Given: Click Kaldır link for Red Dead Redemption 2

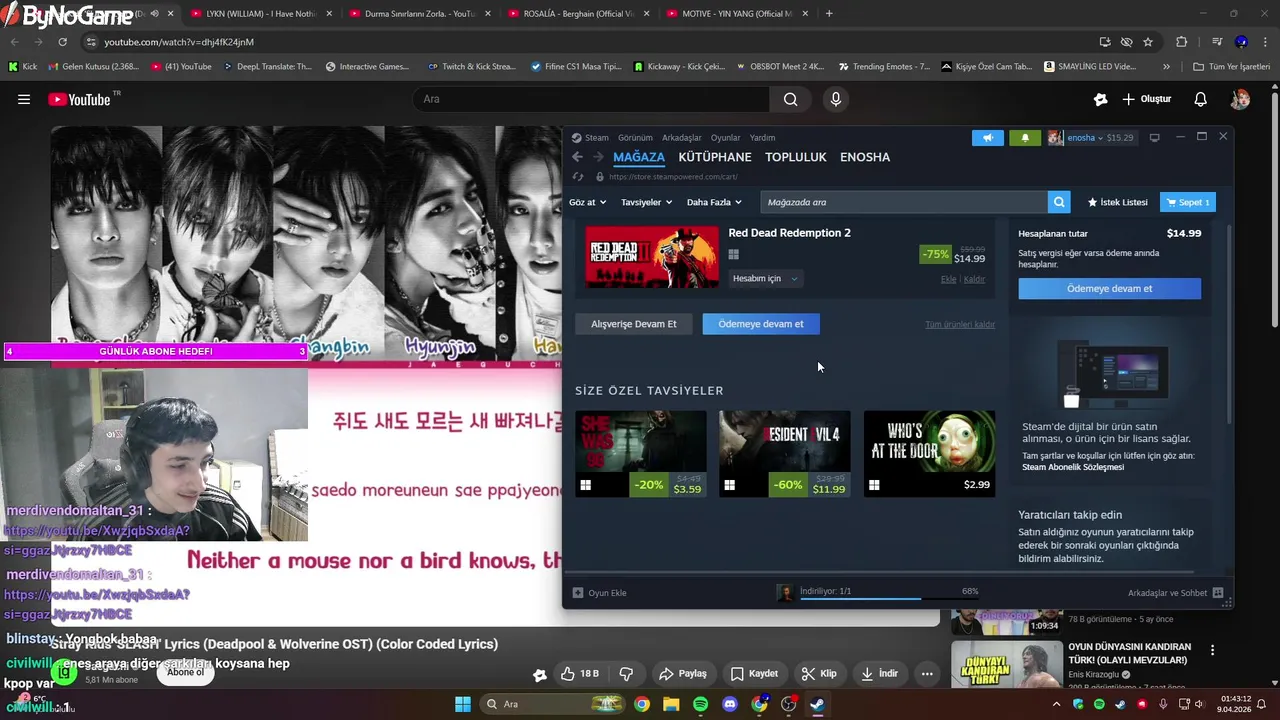Looking at the screenshot, I should tap(974, 279).
